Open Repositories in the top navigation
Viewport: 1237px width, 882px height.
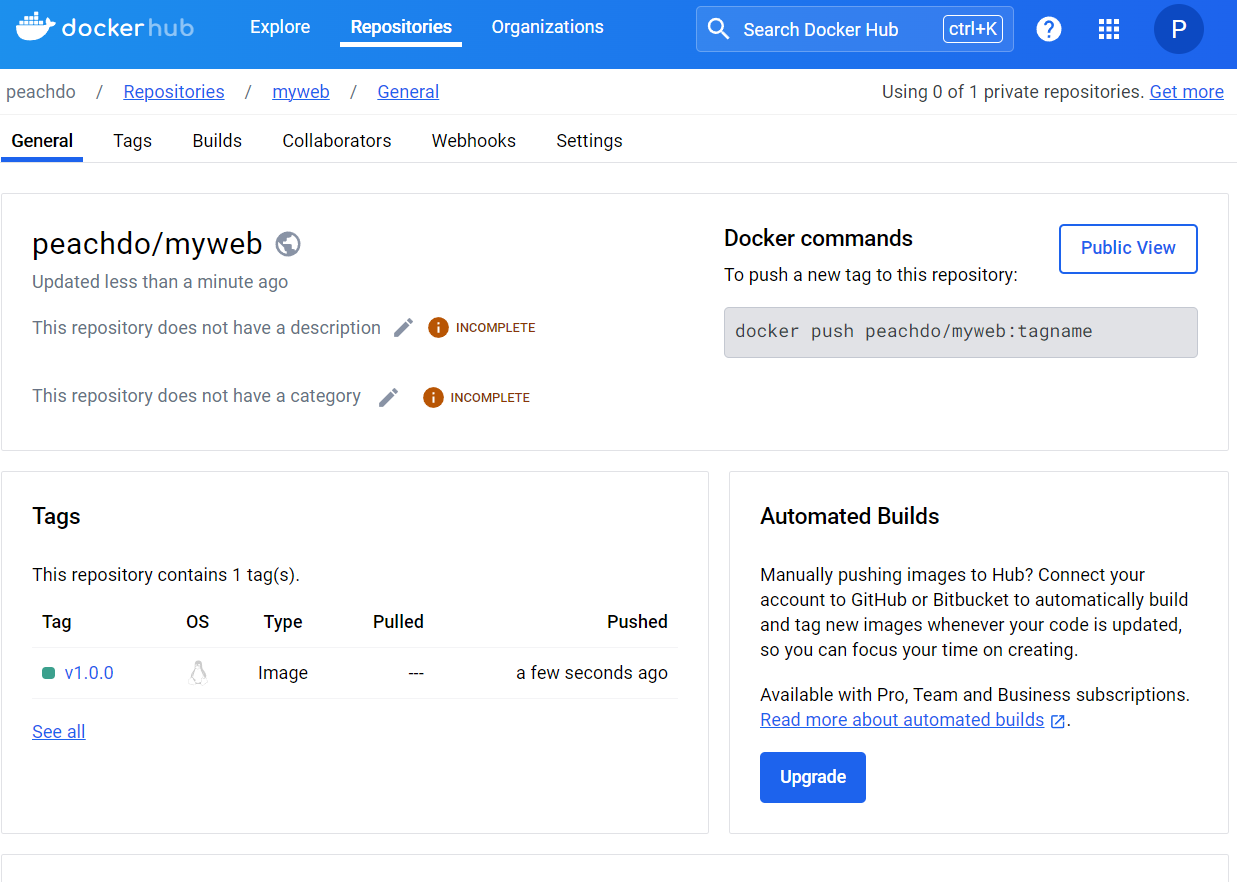click(x=401, y=27)
